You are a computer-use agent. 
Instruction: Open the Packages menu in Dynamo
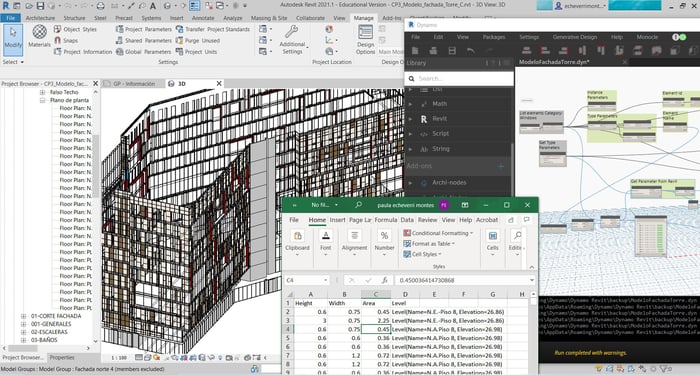tap(493, 37)
